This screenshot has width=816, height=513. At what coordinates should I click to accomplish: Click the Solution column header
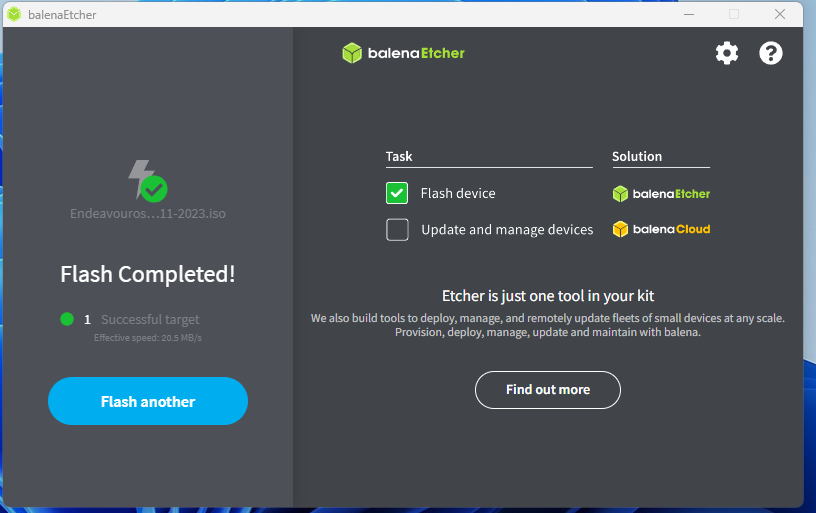pyautogui.click(x=637, y=157)
